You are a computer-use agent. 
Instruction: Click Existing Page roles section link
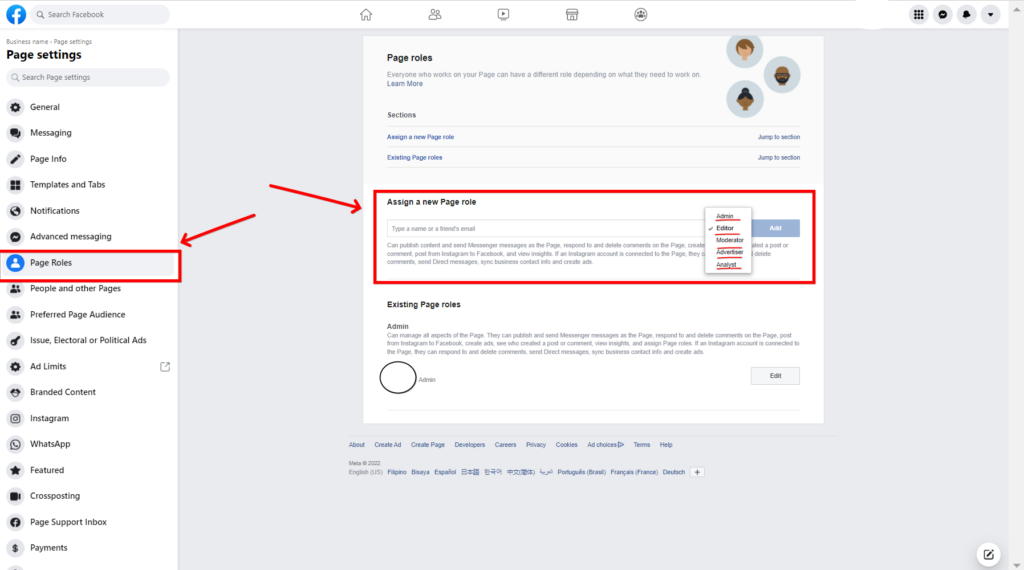tap(414, 157)
